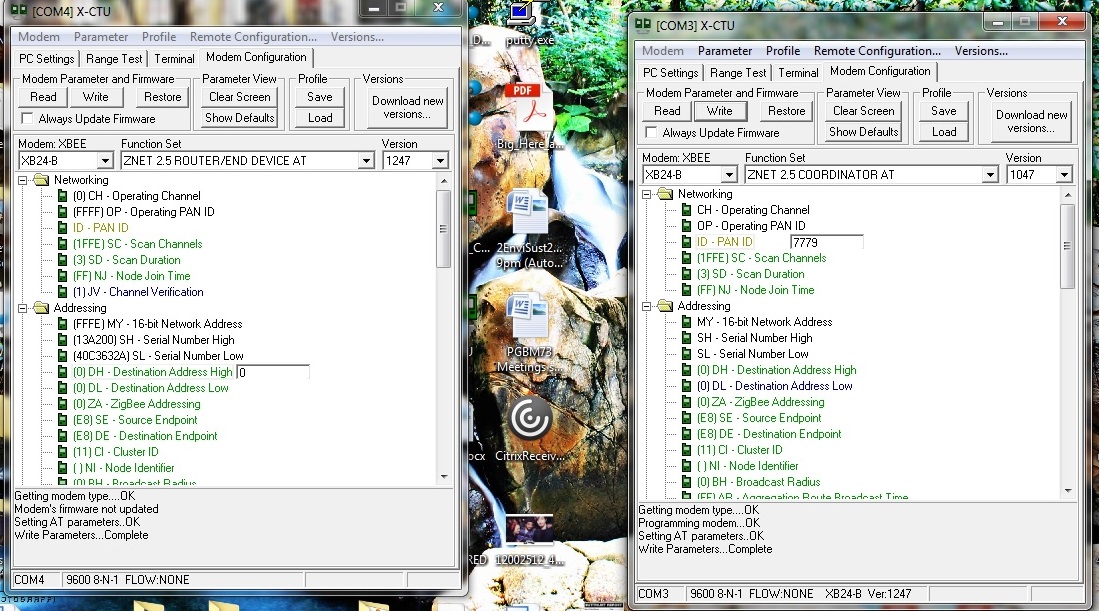
Task: Click the icon beside MY - 16-bit Network Address in COM3
Action: coord(687,322)
